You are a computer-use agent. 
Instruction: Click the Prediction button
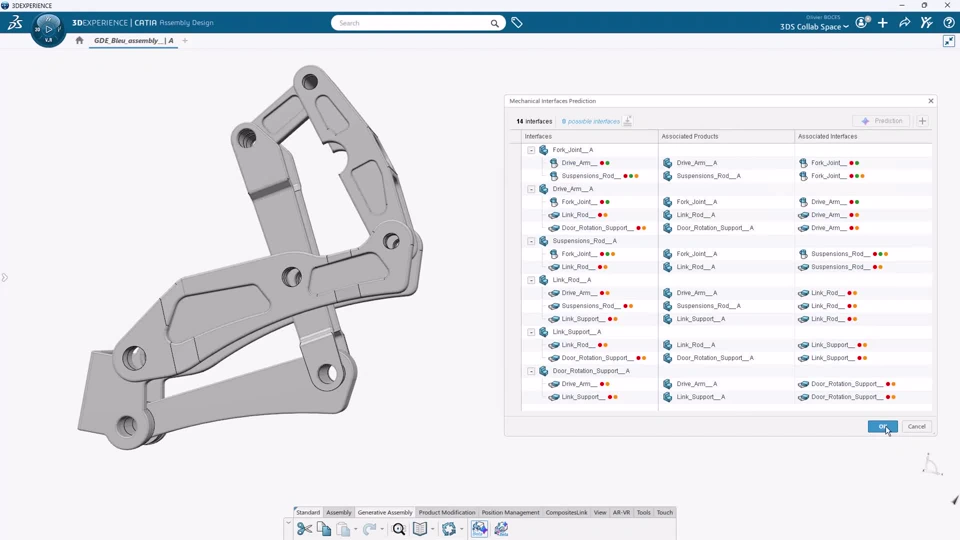(882, 121)
